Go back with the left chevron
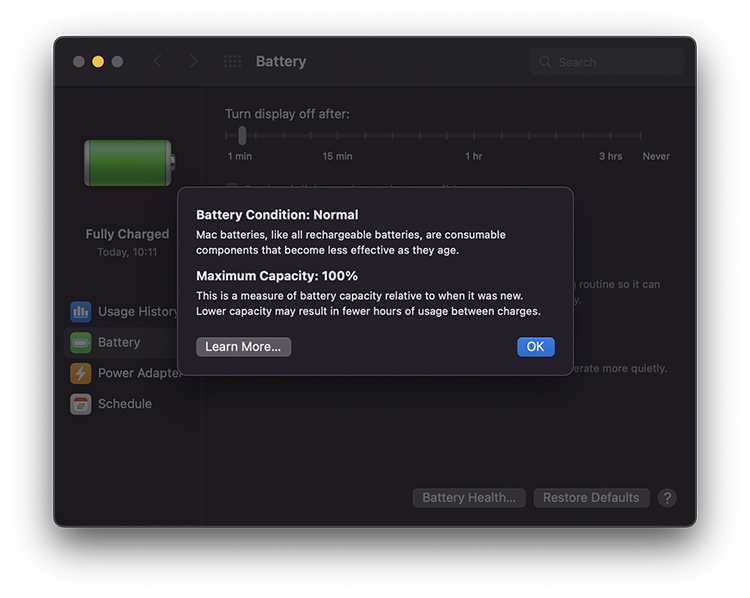Screen dimensions: 750x598 (x=157, y=61)
